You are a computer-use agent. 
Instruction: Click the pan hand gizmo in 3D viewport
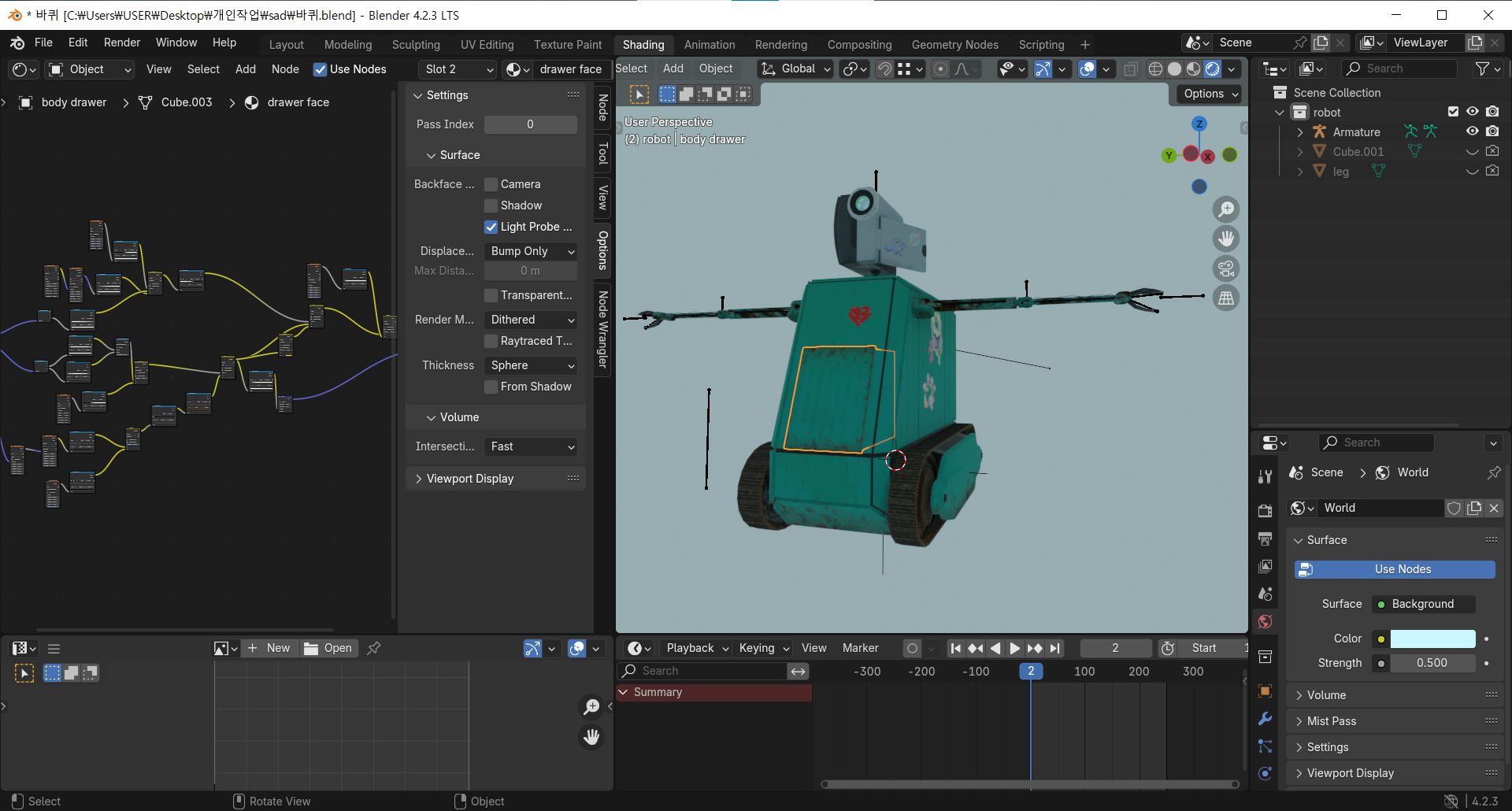(x=1226, y=239)
